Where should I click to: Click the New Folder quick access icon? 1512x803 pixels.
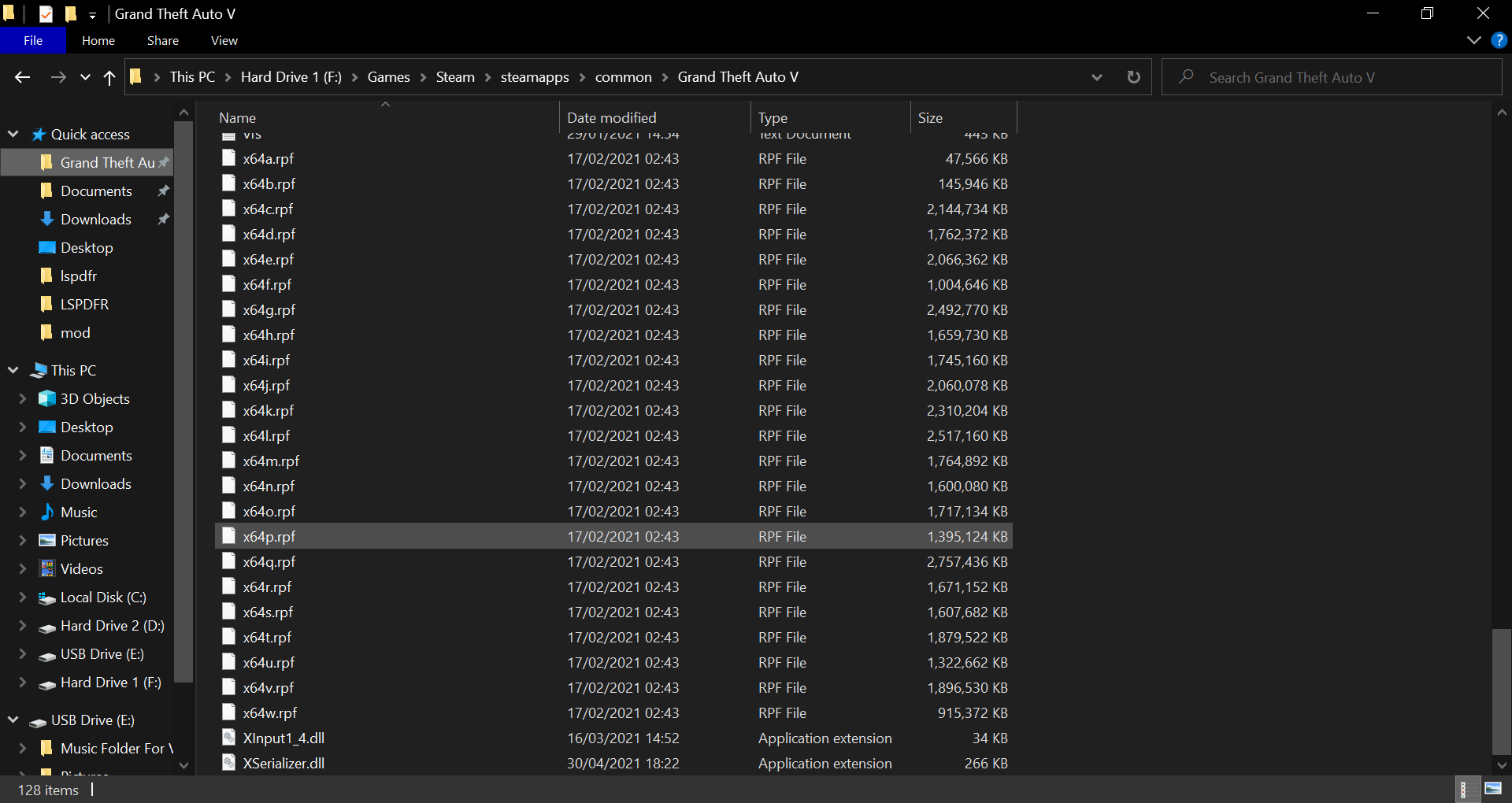click(x=71, y=14)
